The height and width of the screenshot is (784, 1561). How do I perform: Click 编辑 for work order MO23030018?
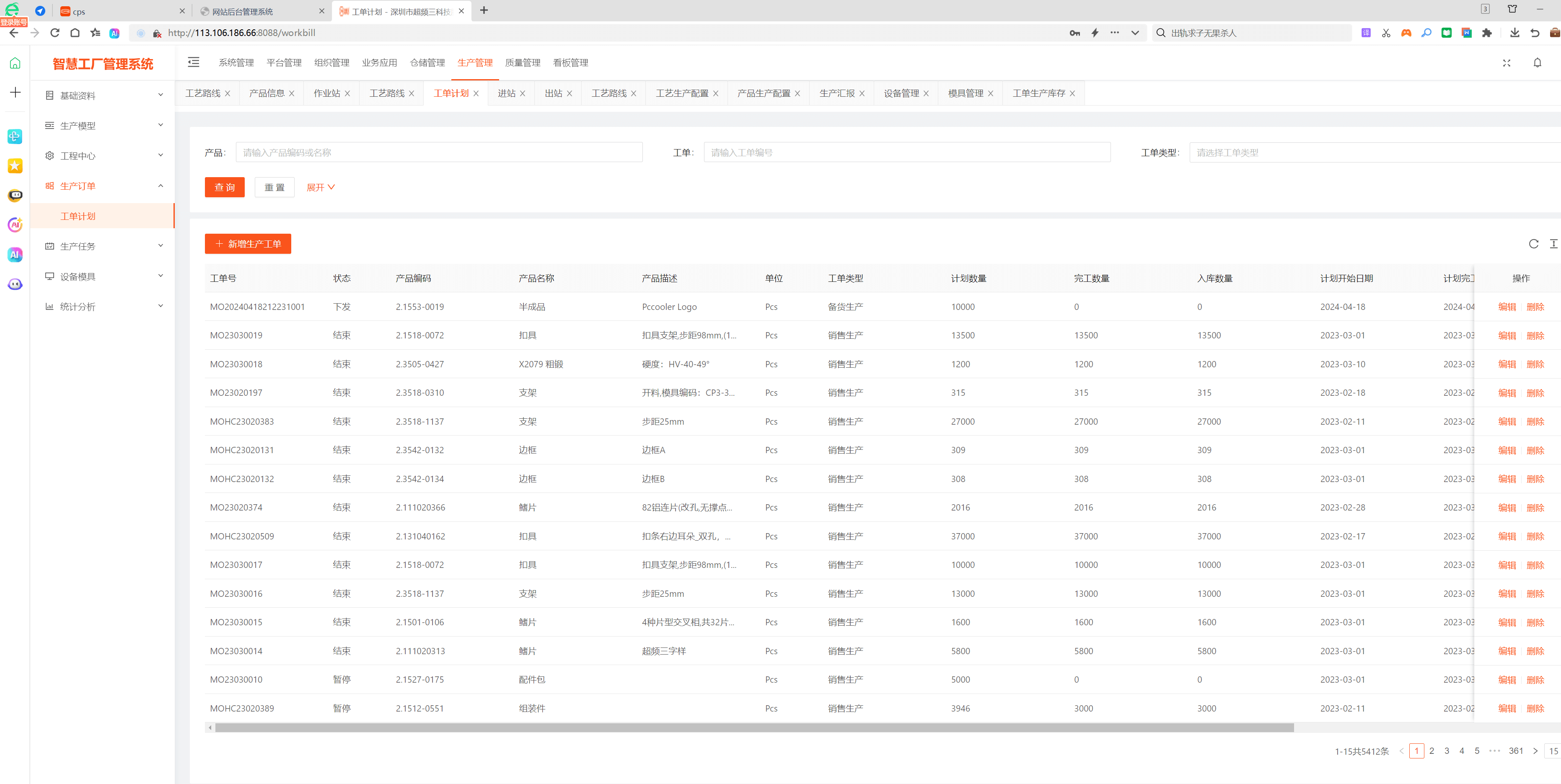tap(1507, 364)
